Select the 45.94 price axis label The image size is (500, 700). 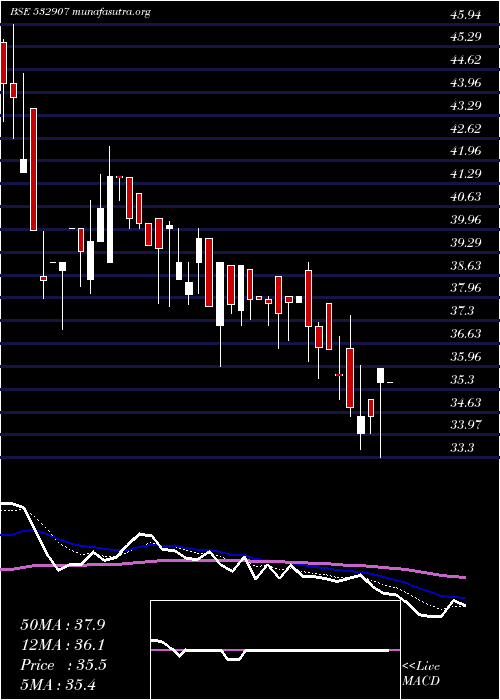[x=466, y=15]
